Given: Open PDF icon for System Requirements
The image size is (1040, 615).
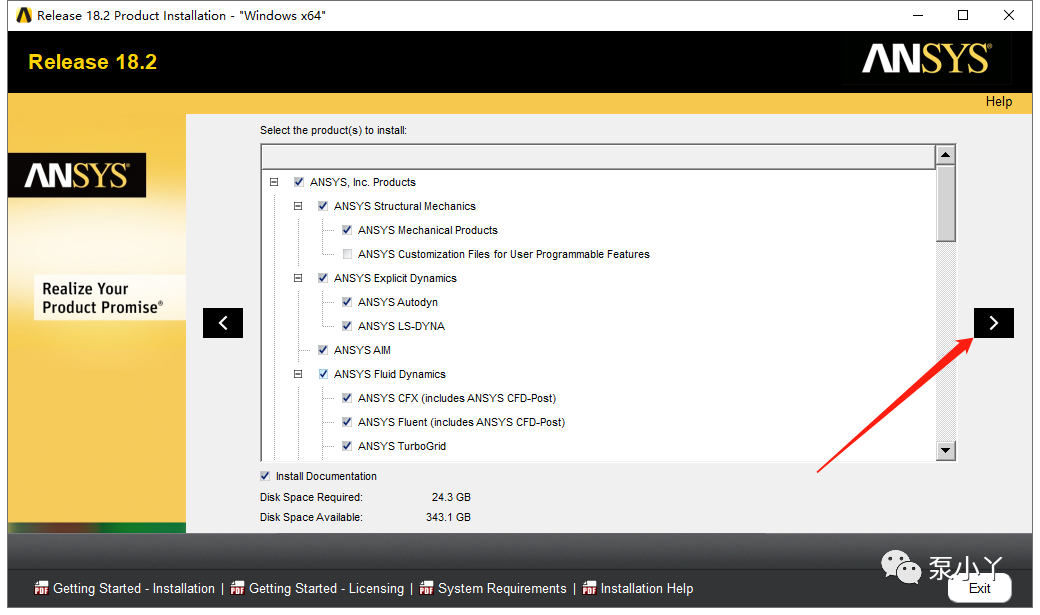Looking at the screenshot, I should tap(426, 588).
